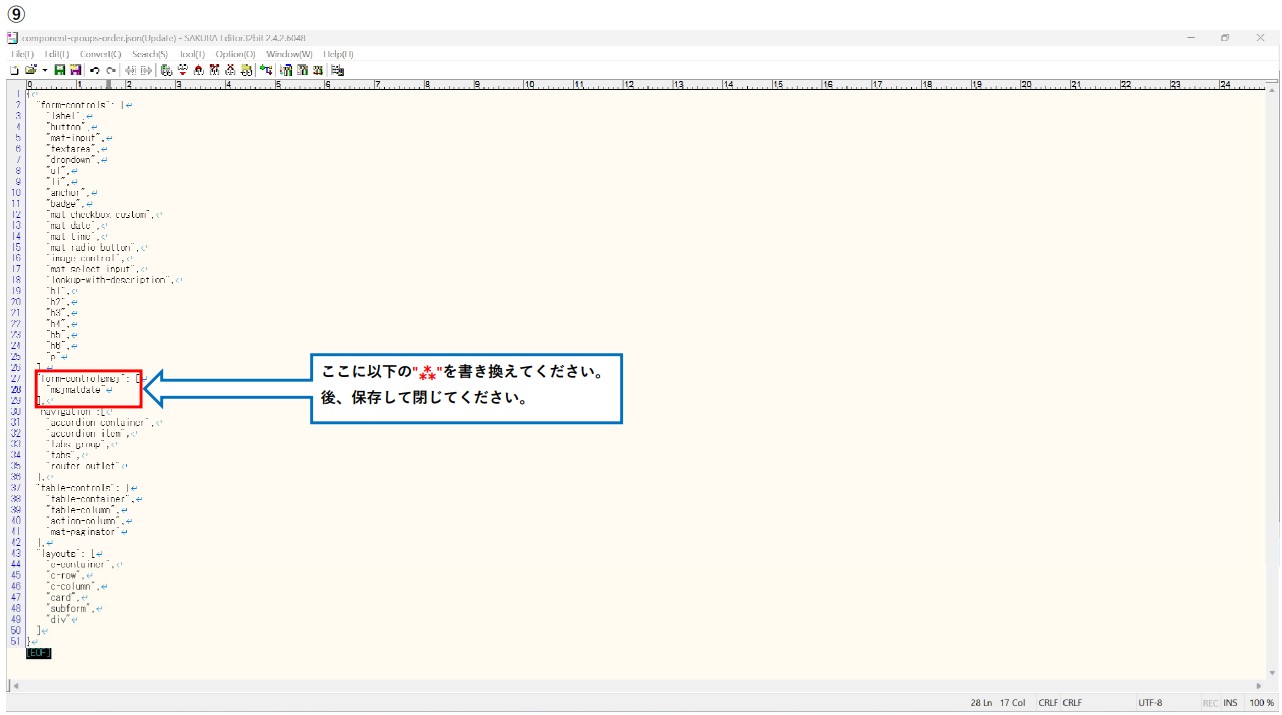Click line 28 text "msgmatdate" in editor
Screen dimensions: 1282x715
tap(75, 390)
